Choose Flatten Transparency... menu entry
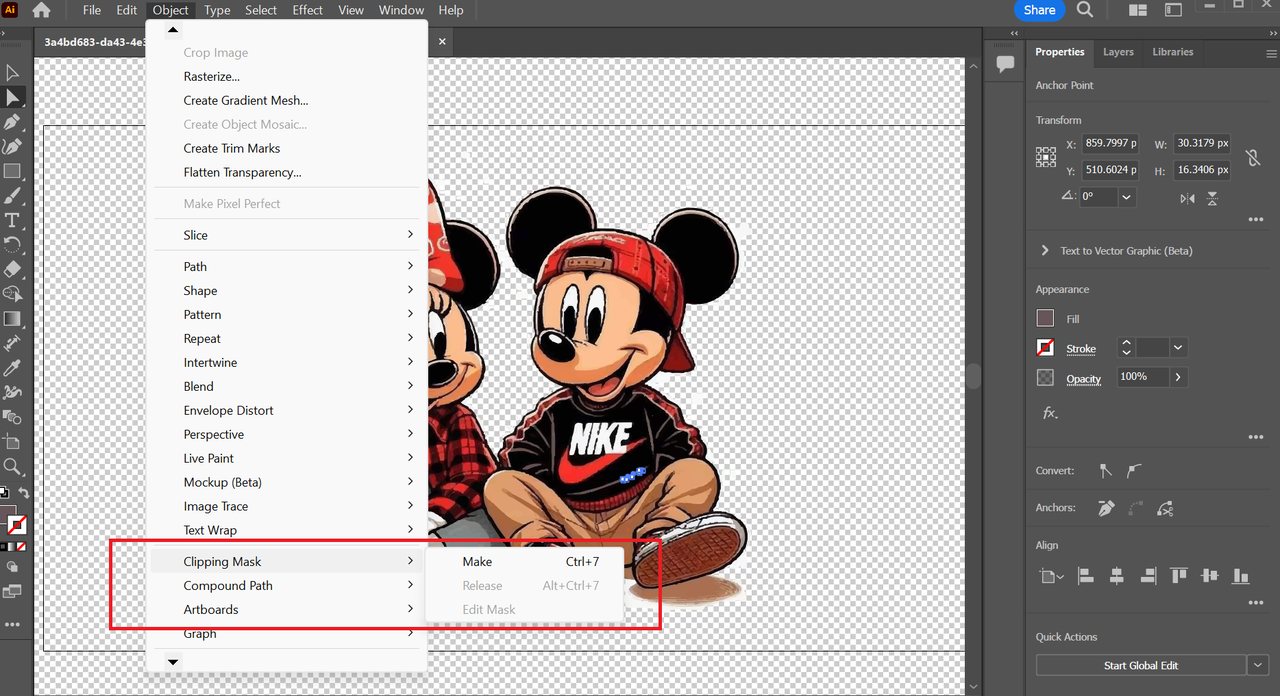1280x696 pixels. pyautogui.click(x=287, y=173)
